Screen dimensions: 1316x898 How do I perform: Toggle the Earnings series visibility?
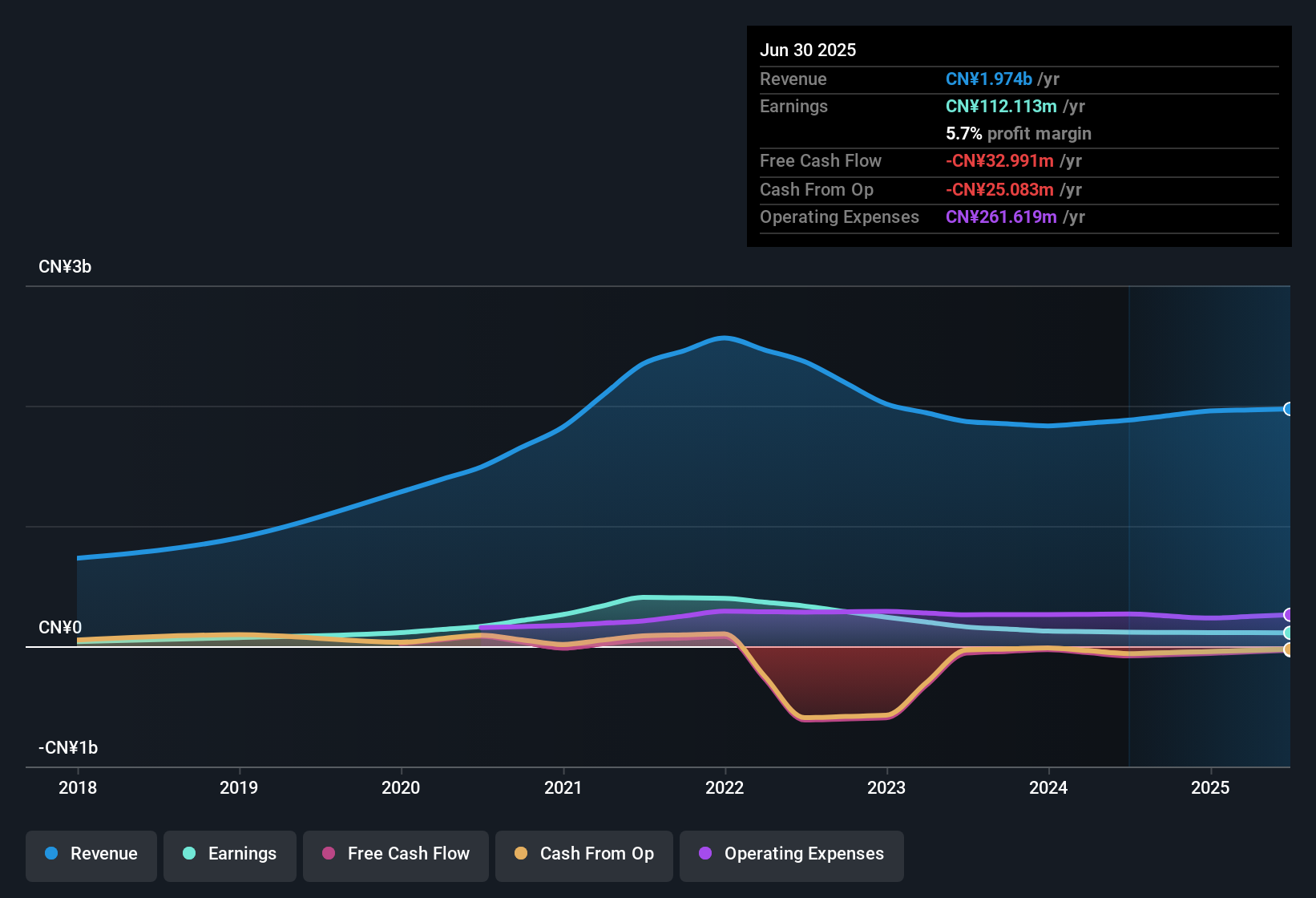pos(230,854)
